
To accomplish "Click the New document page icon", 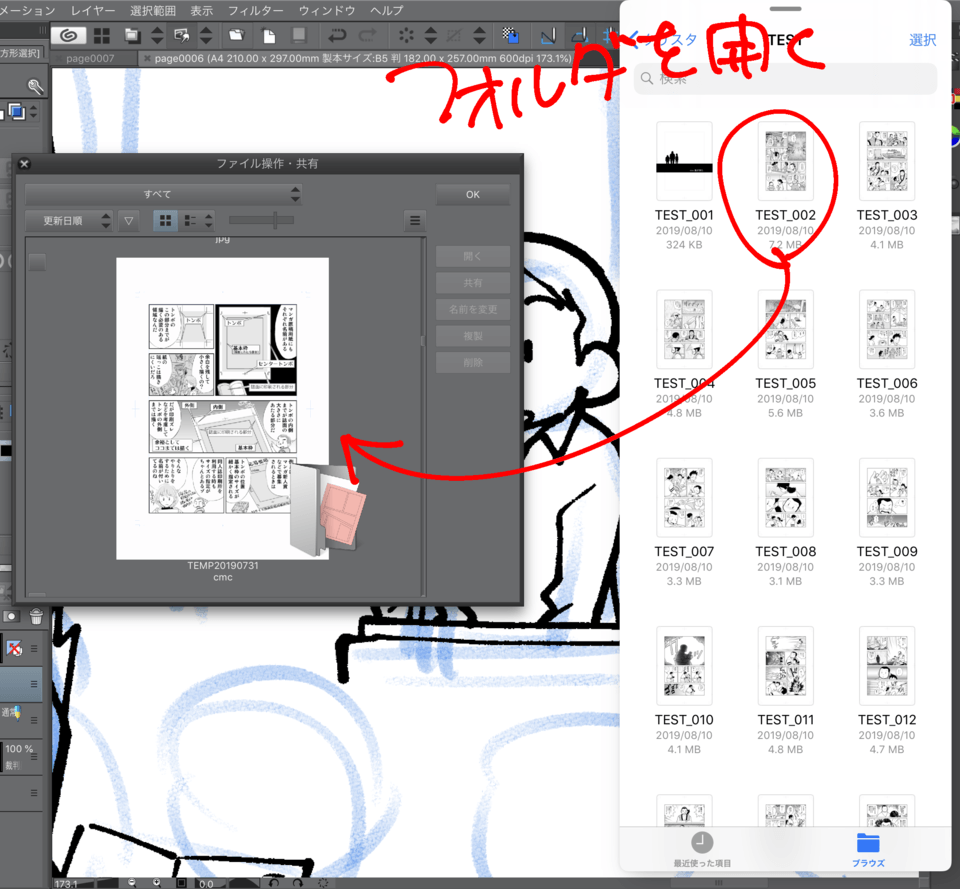I will point(269,36).
